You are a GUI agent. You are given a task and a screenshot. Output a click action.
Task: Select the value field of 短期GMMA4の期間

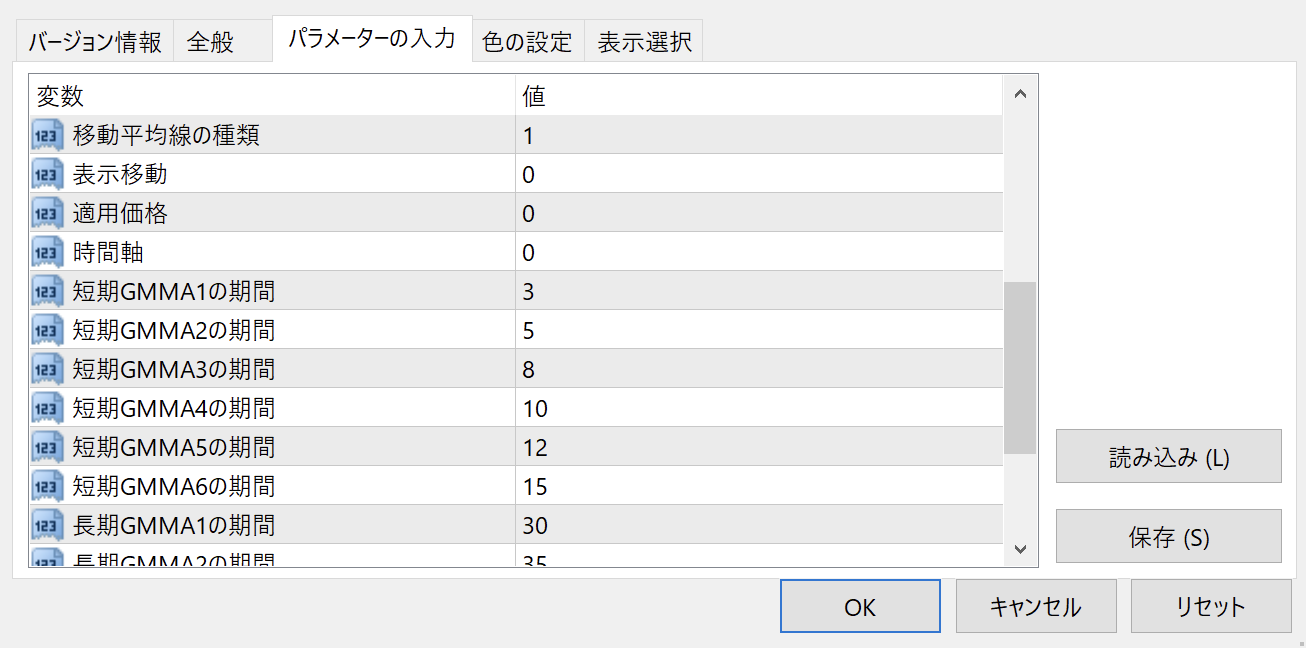point(758,408)
